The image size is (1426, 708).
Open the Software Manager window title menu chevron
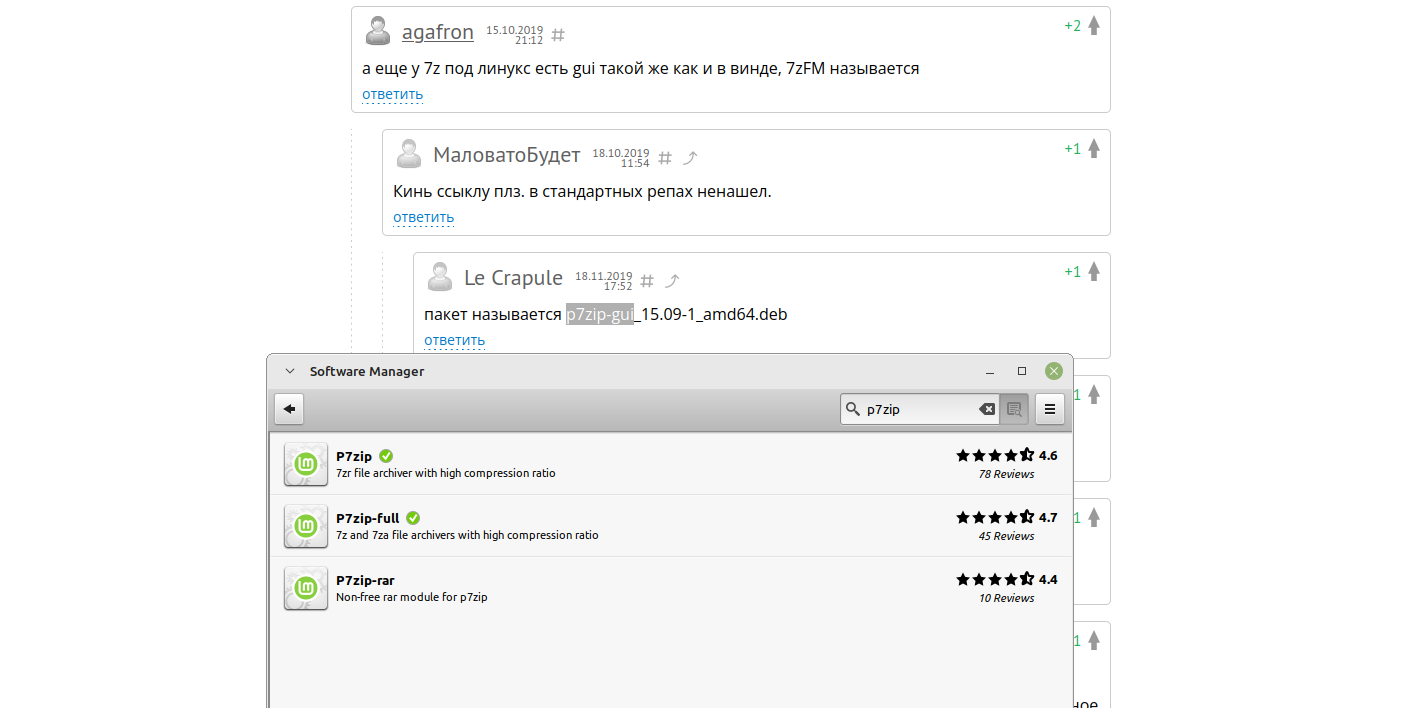tap(290, 371)
